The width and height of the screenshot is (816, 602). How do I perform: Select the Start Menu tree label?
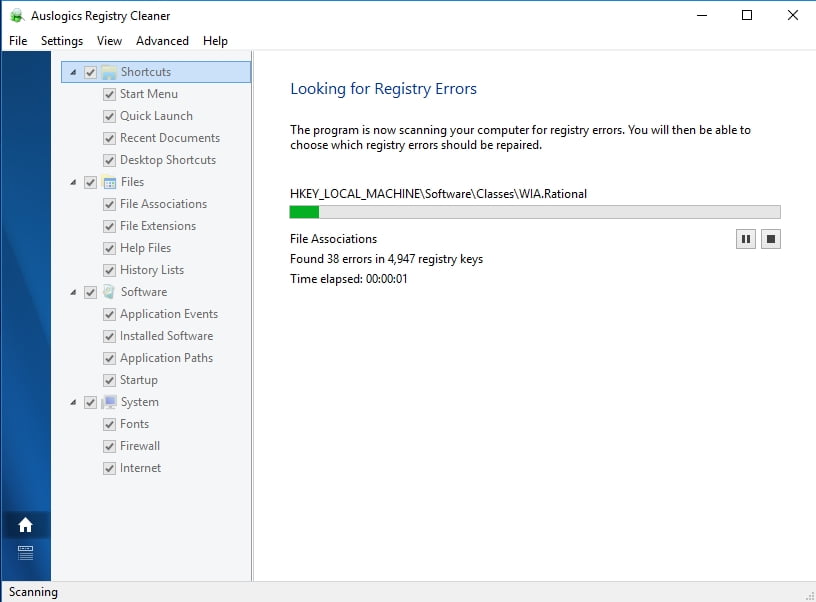click(149, 94)
